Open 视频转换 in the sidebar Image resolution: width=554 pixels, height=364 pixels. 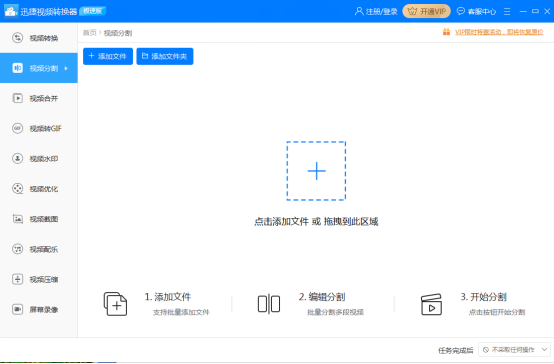[x=39, y=38]
